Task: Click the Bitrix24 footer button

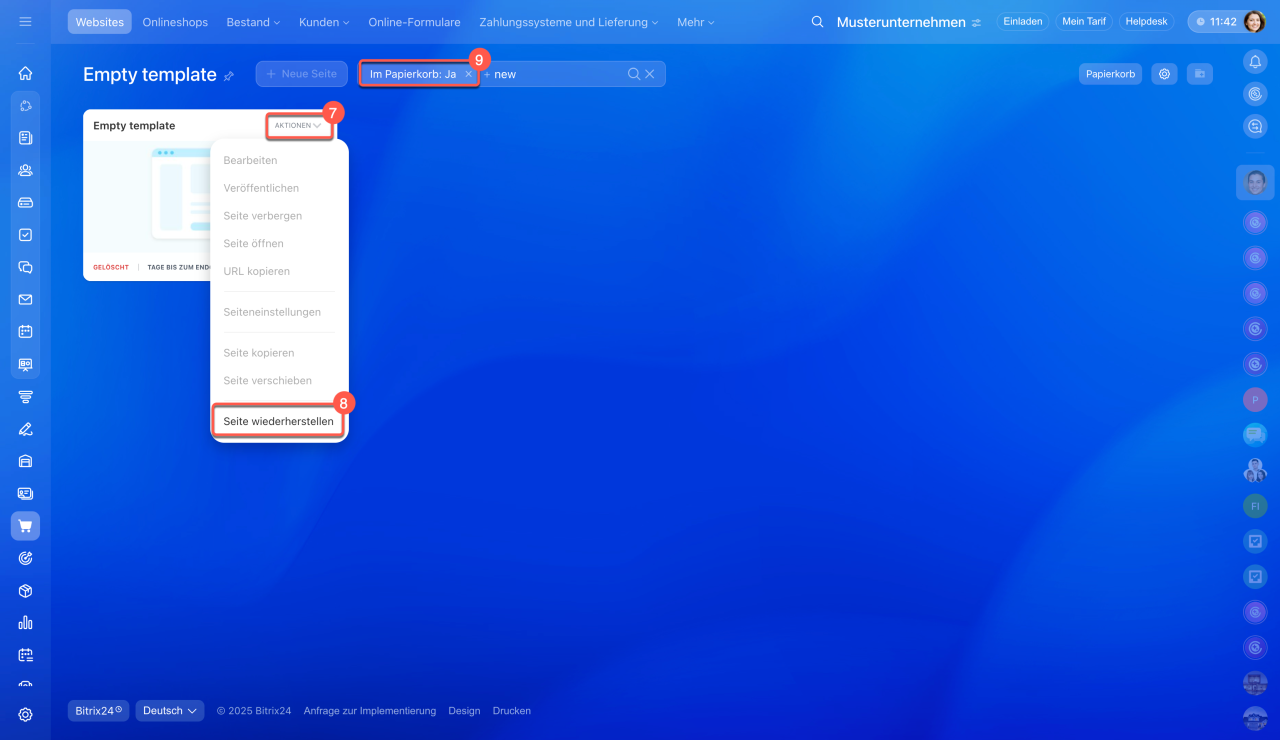Action: 98,711
